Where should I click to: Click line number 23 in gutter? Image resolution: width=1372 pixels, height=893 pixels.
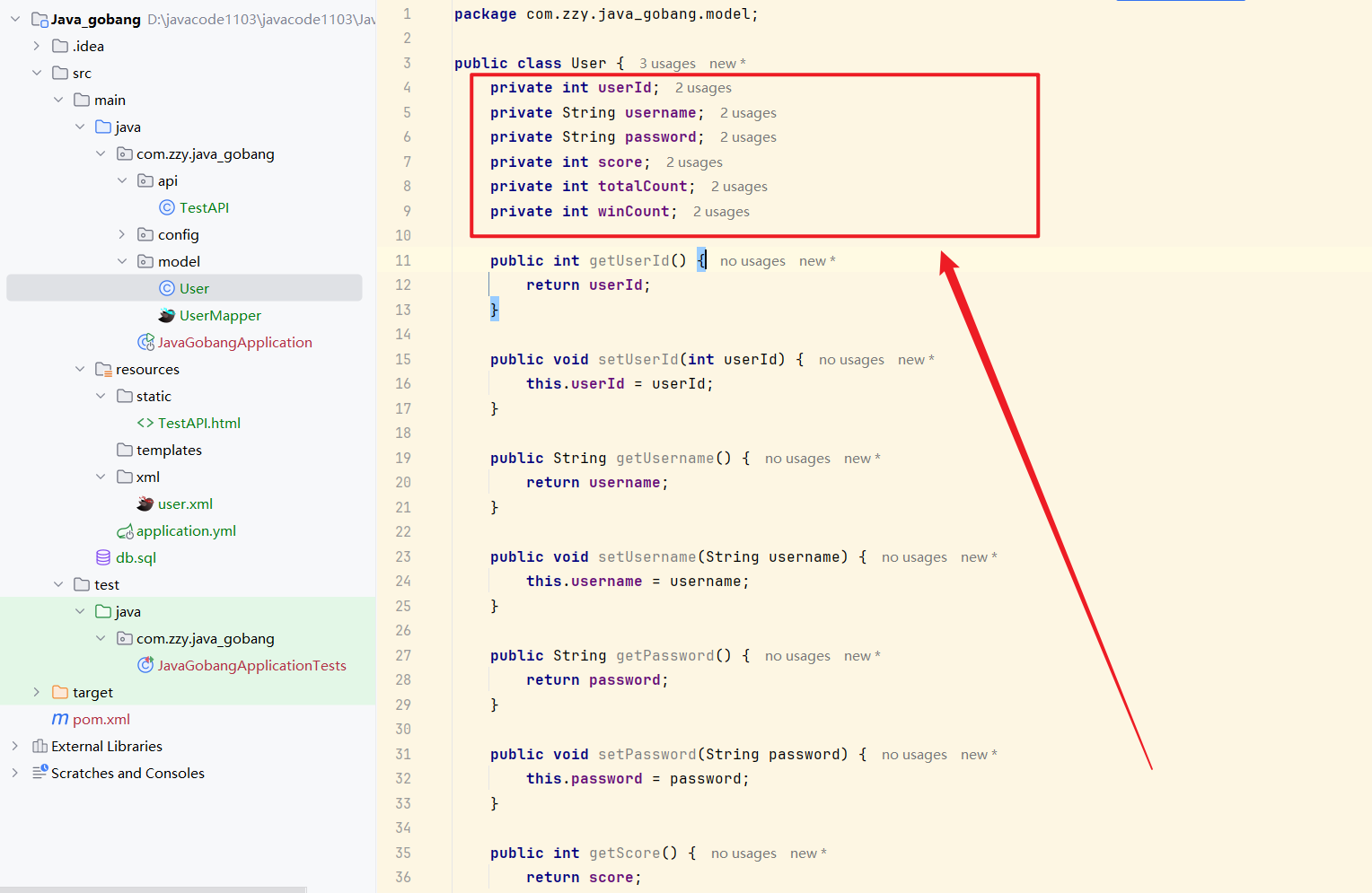(403, 556)
